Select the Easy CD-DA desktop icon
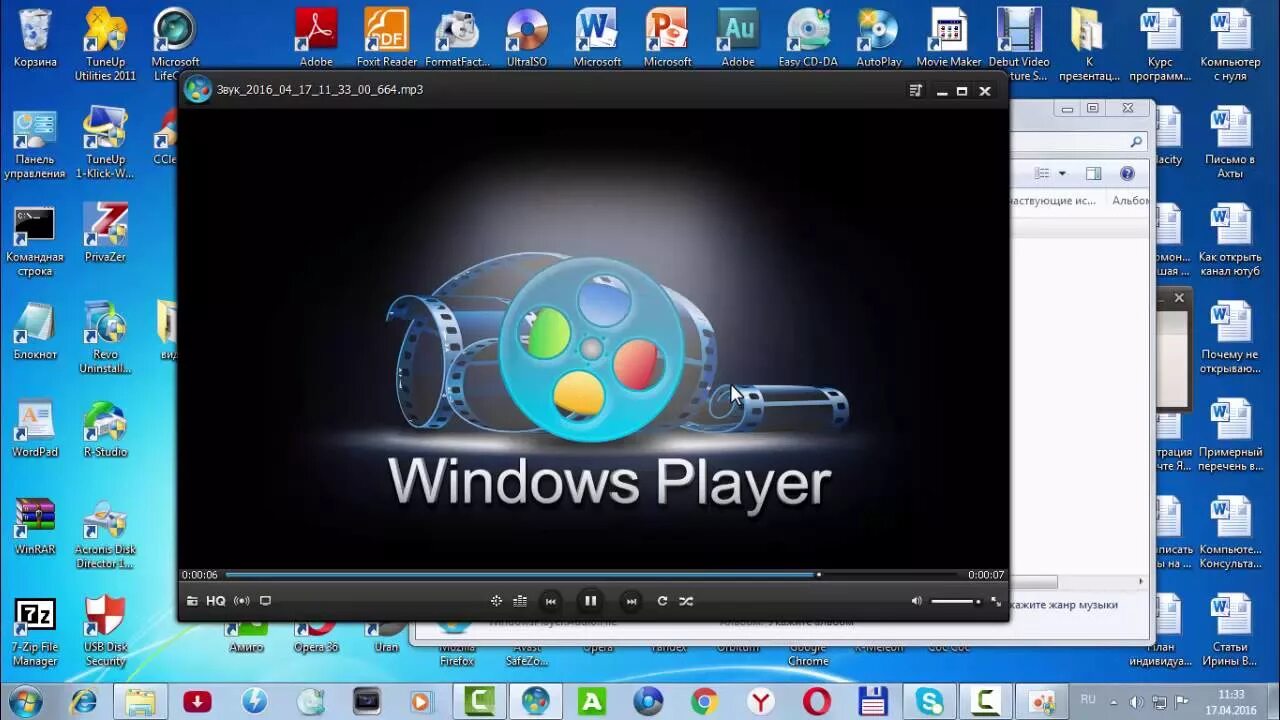Image resolution: width=1280 pixels, height=720 pixels. pos(808,38)
